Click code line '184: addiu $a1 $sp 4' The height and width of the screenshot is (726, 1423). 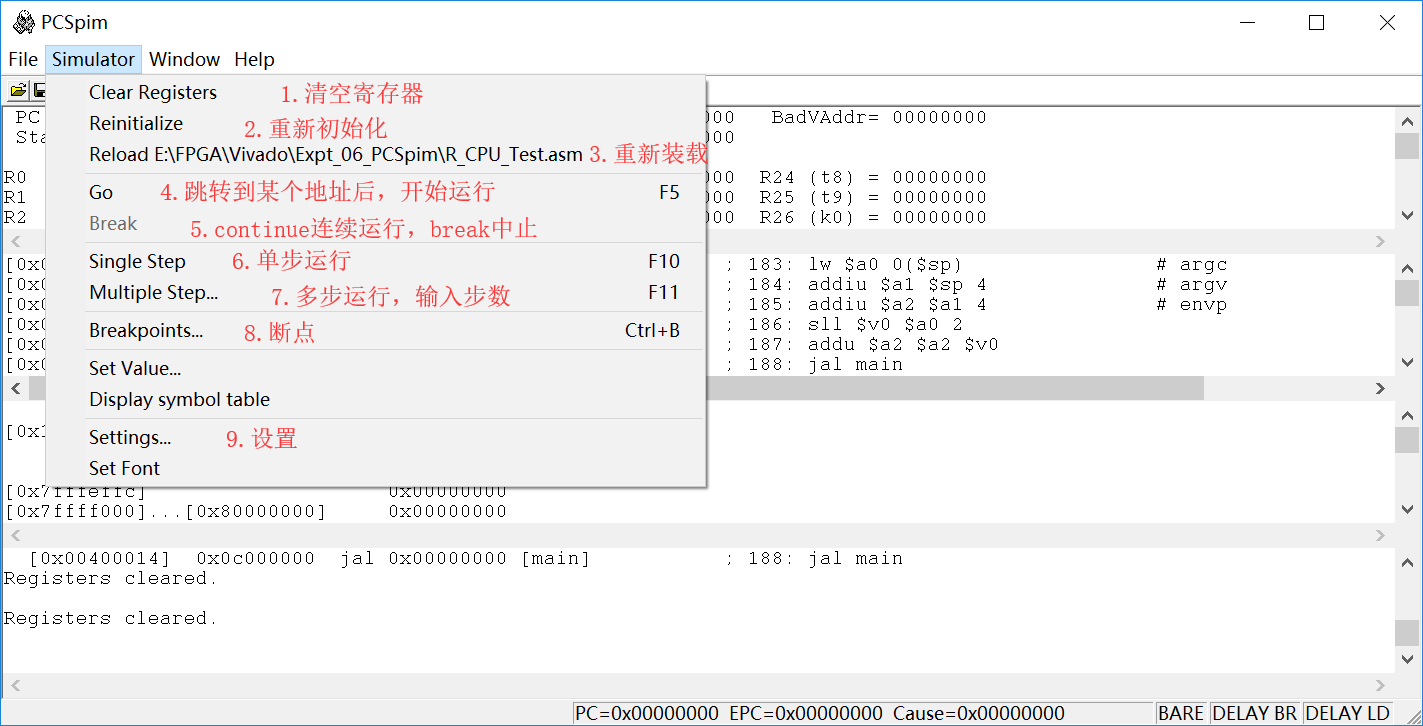click(x=867, y=285)
